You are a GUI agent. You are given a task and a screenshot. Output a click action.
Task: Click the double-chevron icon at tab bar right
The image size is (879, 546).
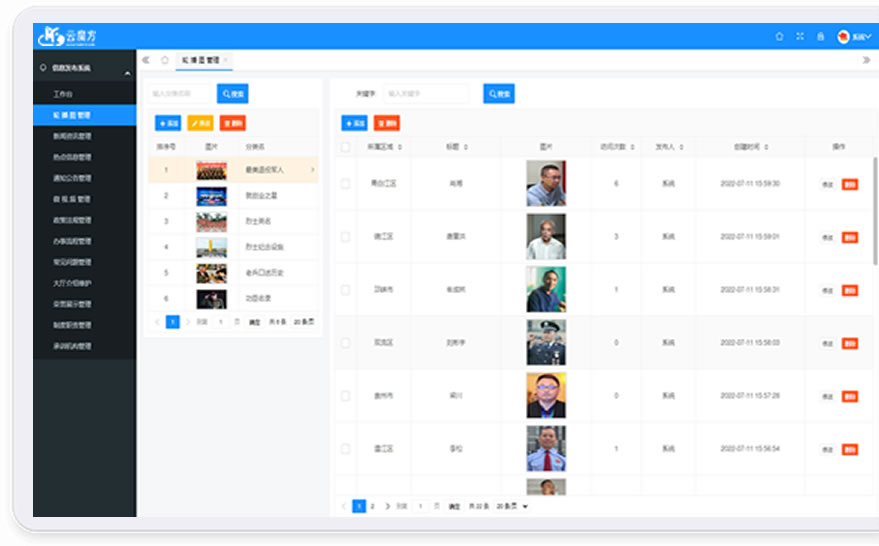point(866,60)
